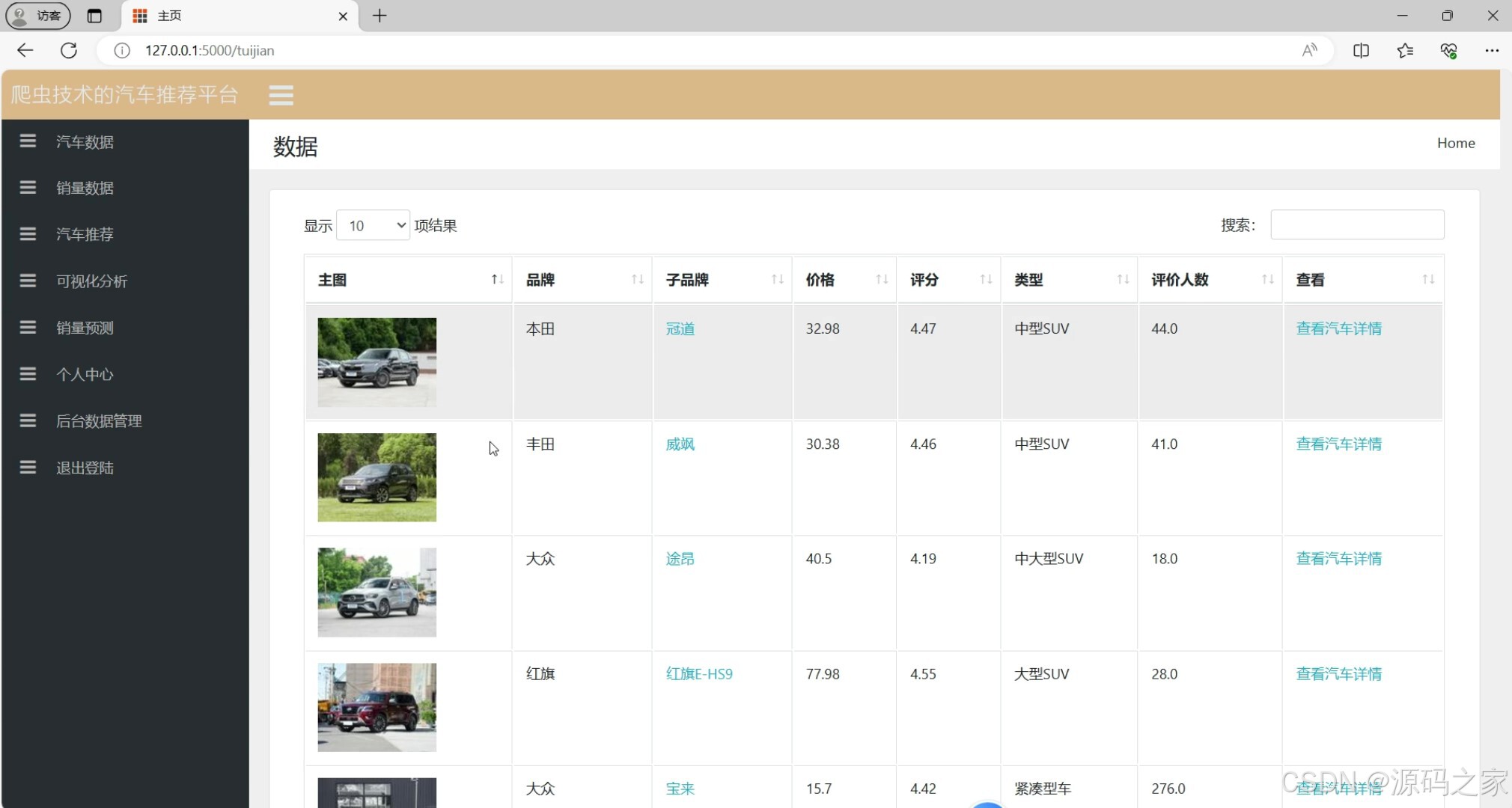
Task: Click the 威飒 car thumbnail image
Action: coord(377,477)
